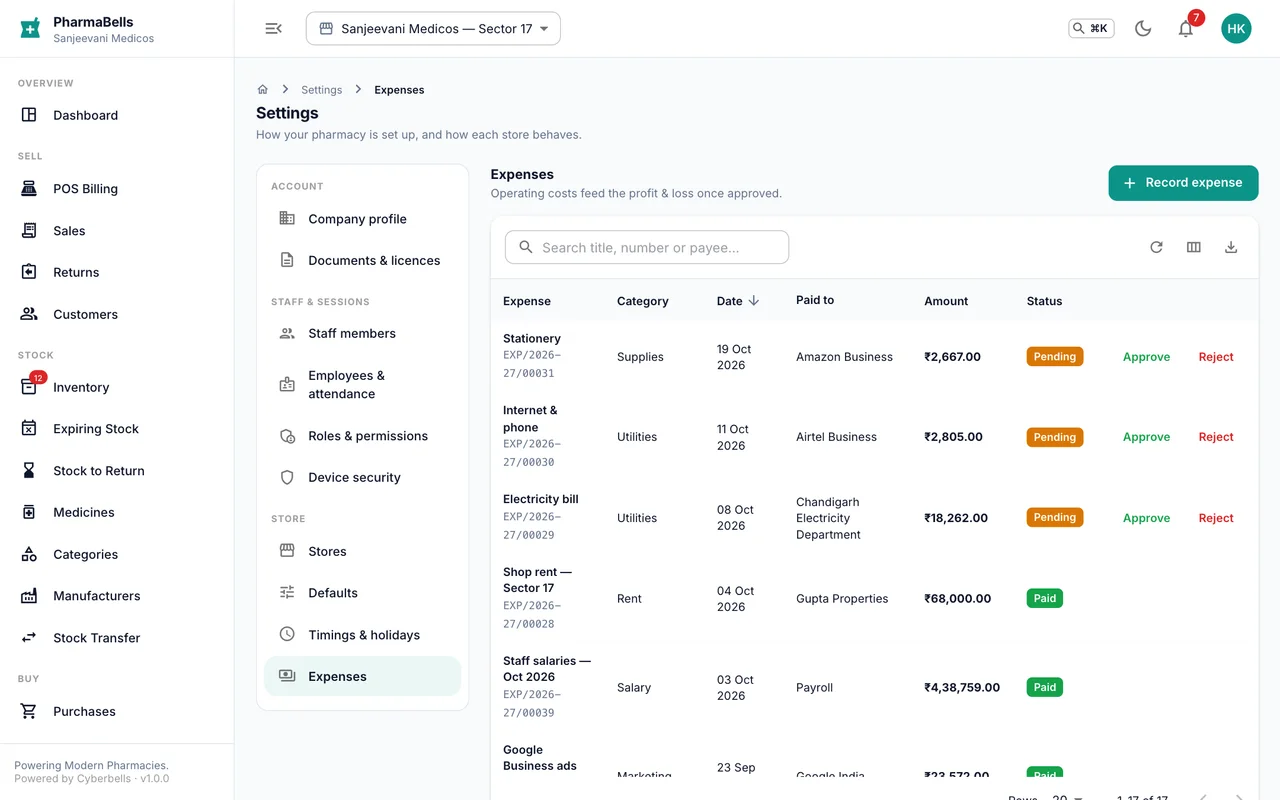Open Employees & attendance settings

point(362,385)
